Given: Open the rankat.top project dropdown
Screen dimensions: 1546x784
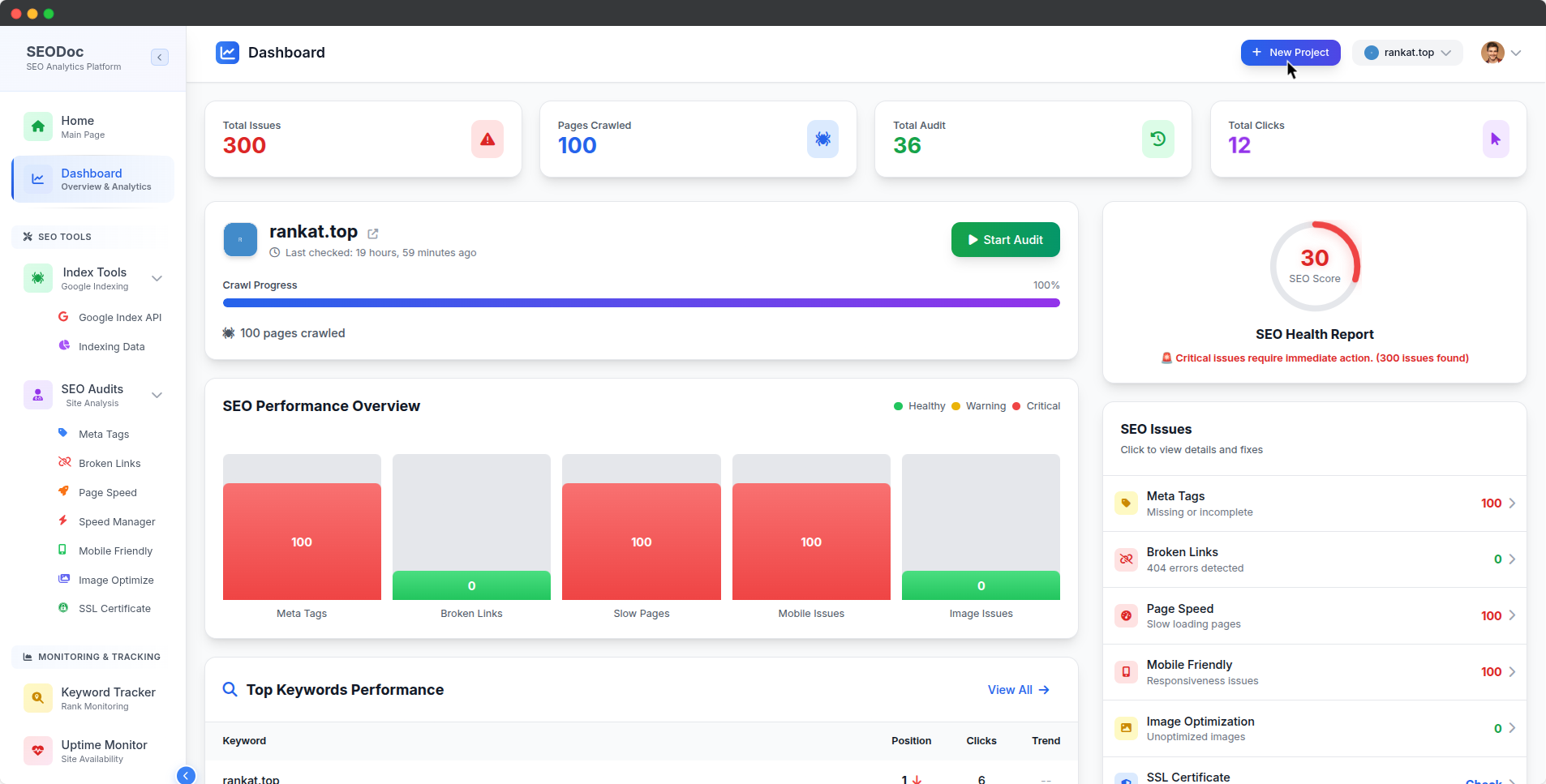Looking at the screenshot, I should coord(1407,52).
